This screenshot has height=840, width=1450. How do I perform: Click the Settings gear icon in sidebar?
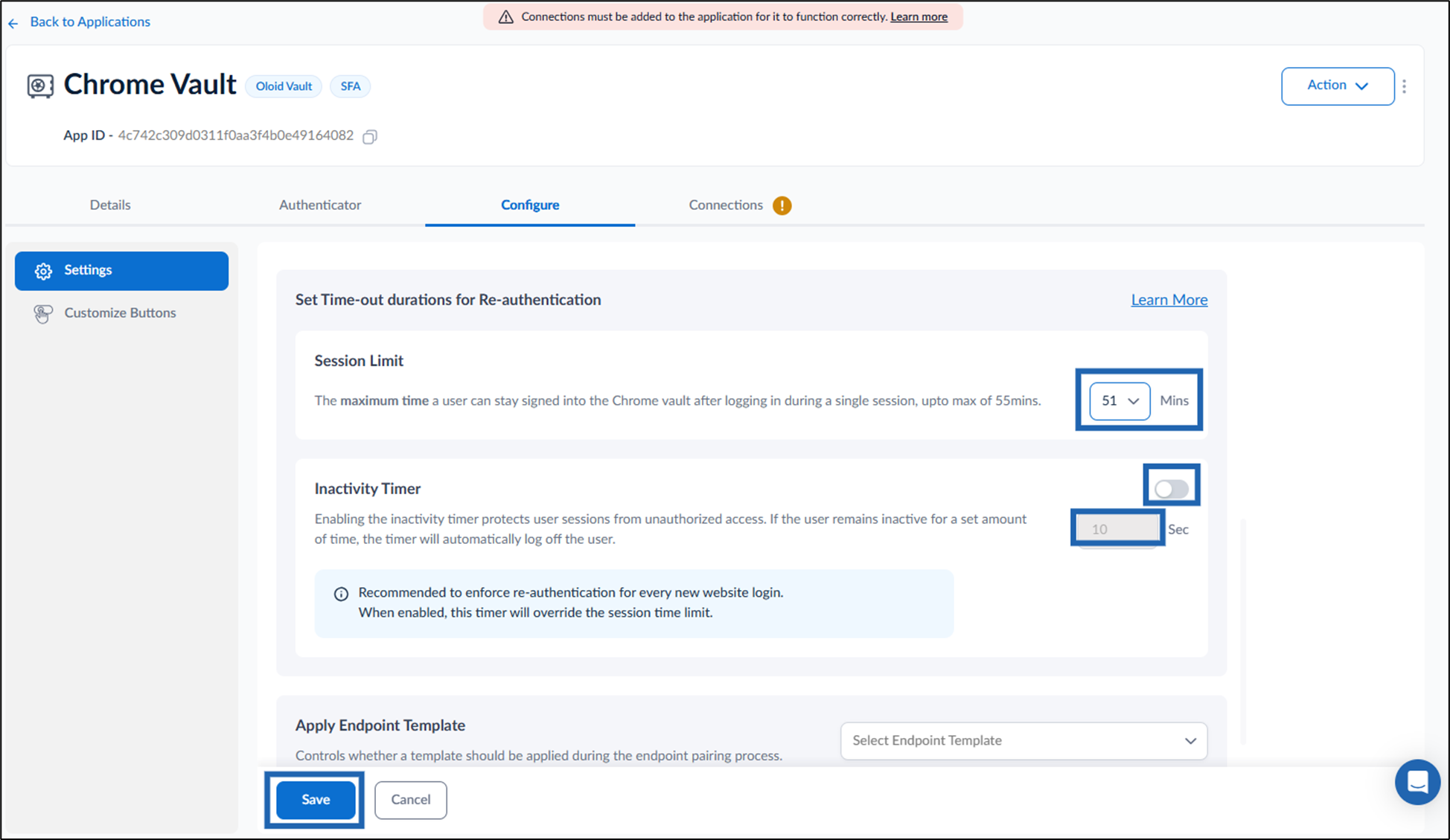point(43,271)
